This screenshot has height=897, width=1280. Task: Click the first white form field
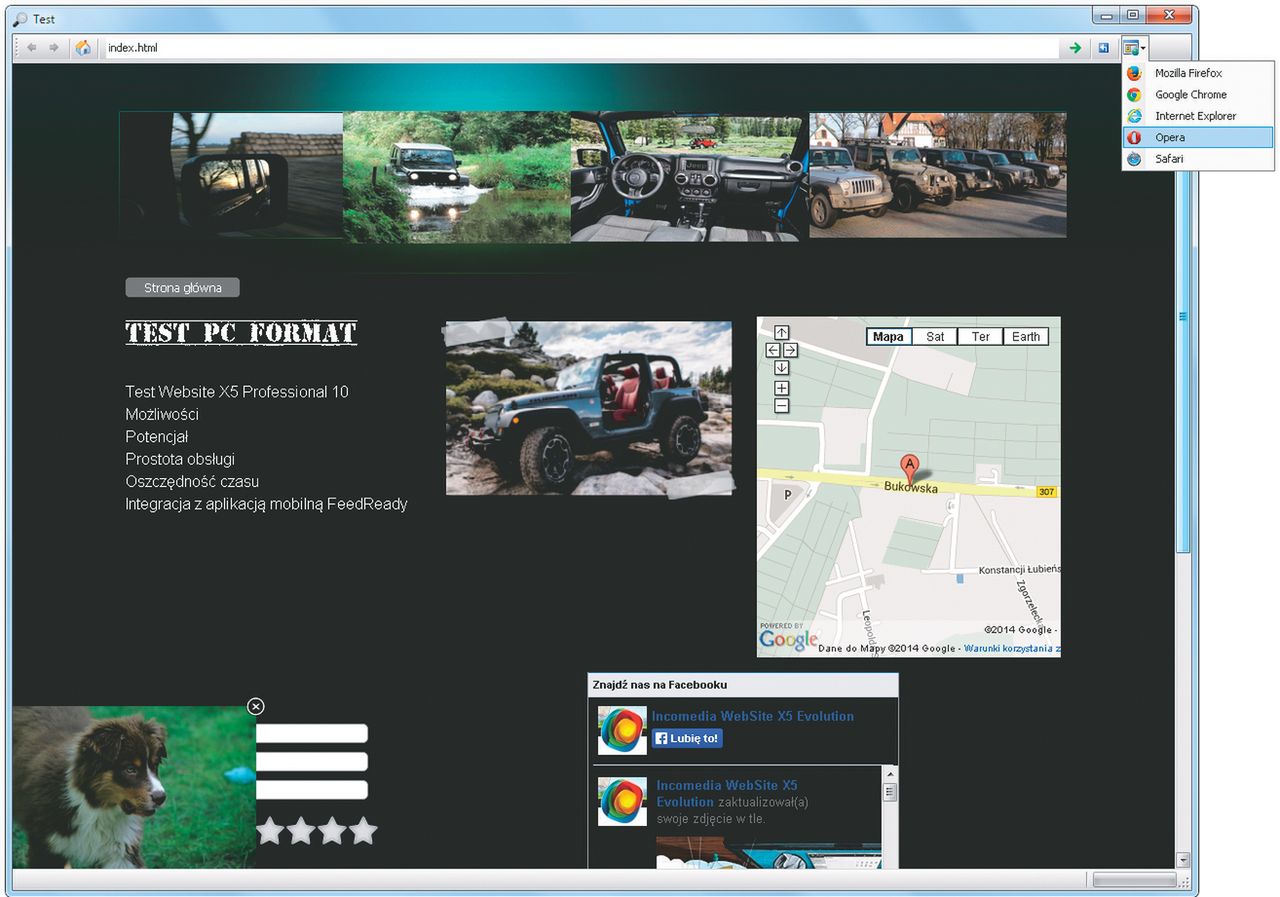[312, 734]
